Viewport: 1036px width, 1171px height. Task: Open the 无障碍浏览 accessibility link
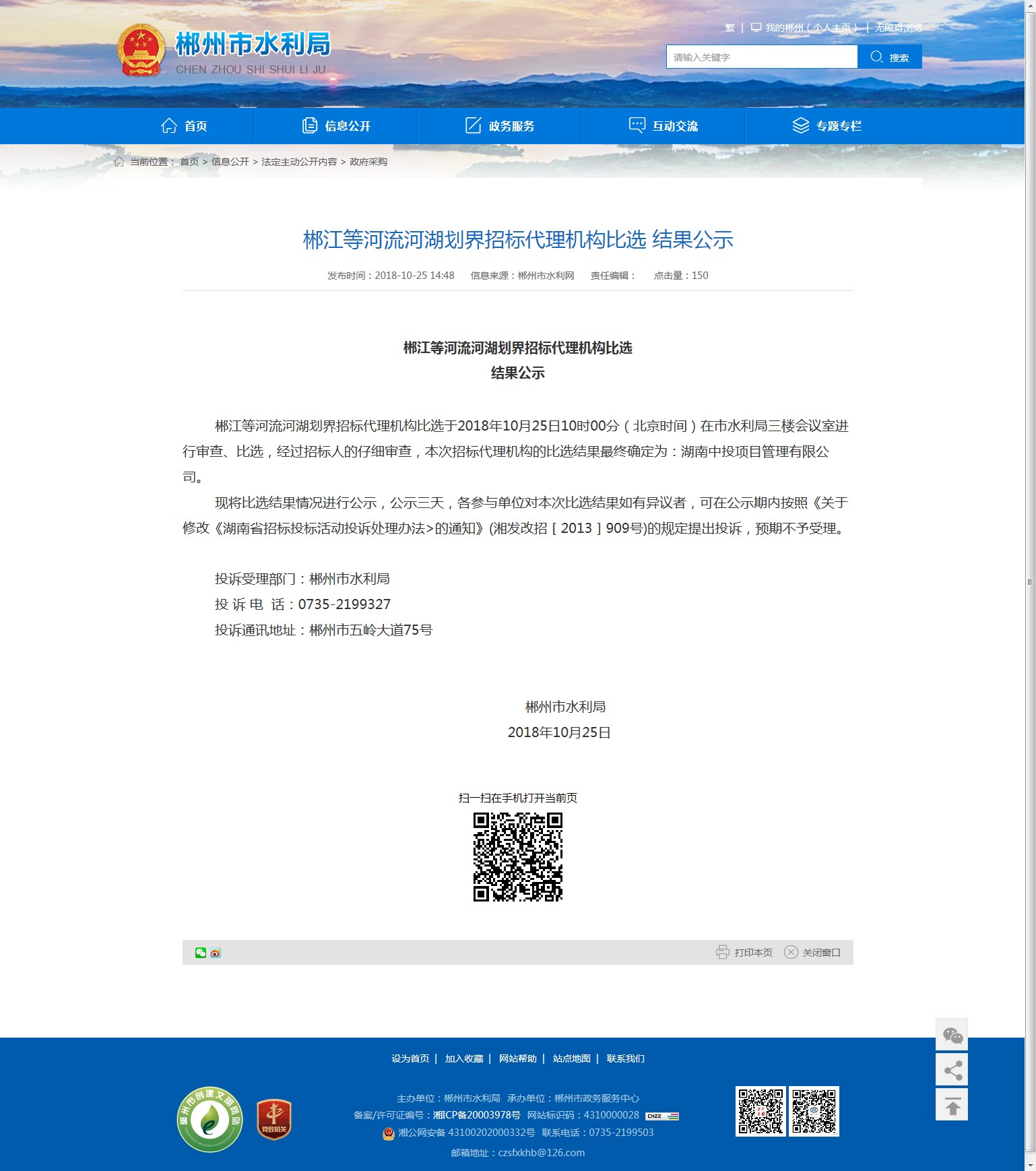tap(899, 28)
